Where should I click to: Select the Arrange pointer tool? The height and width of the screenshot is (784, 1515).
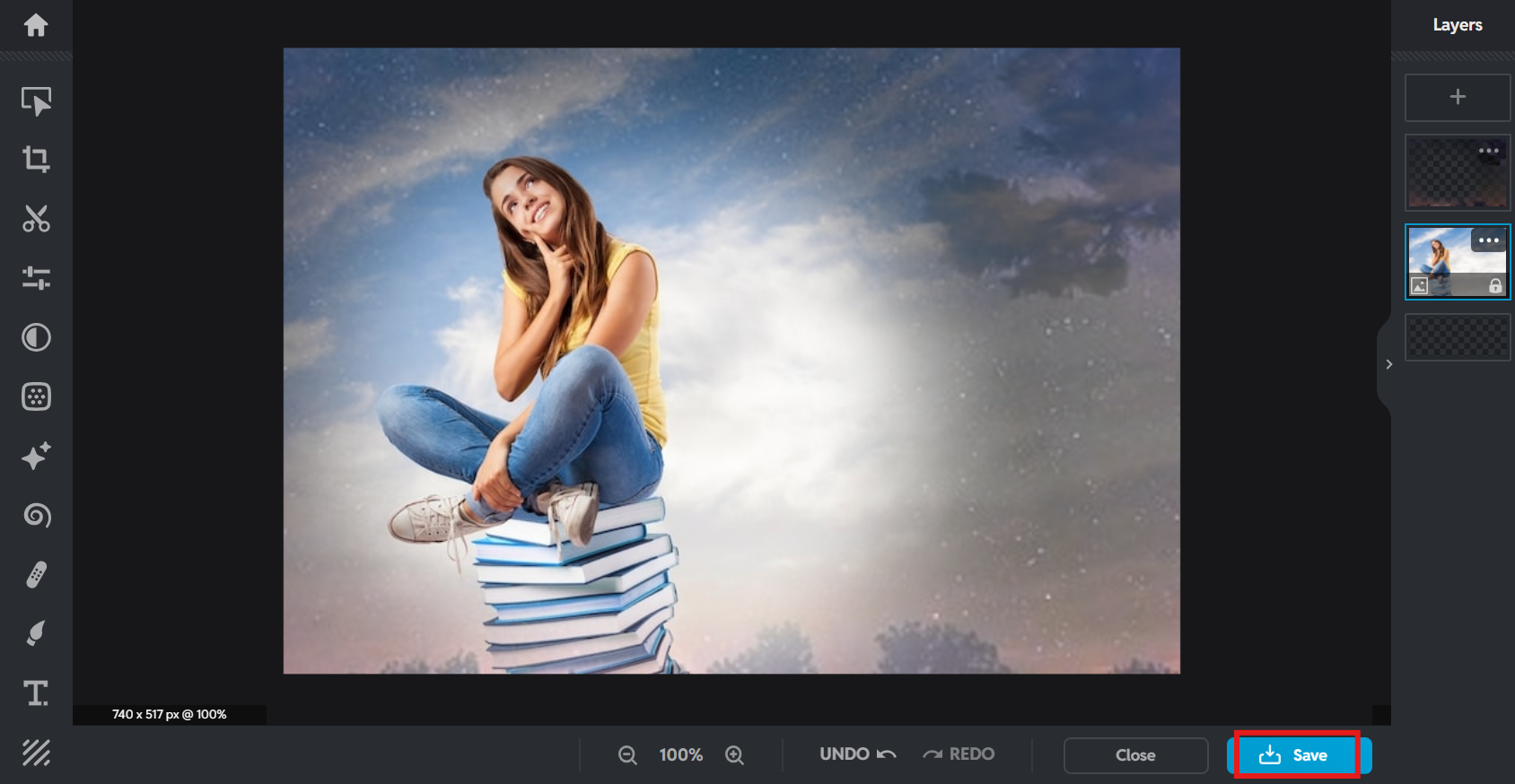[36, 100]
